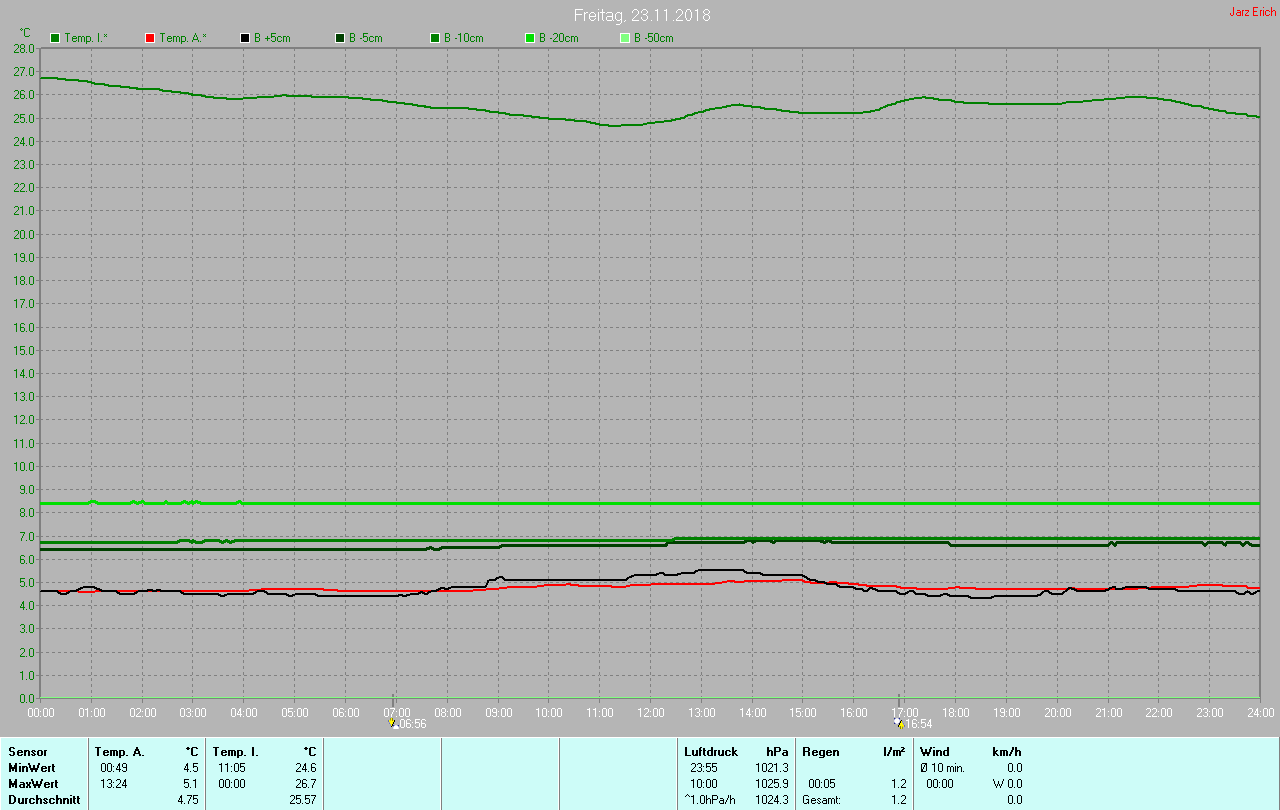Click the '20.0' y-axis label
Image resolution: width=1280 pixels, height=810 pixels.
point(25,234)
